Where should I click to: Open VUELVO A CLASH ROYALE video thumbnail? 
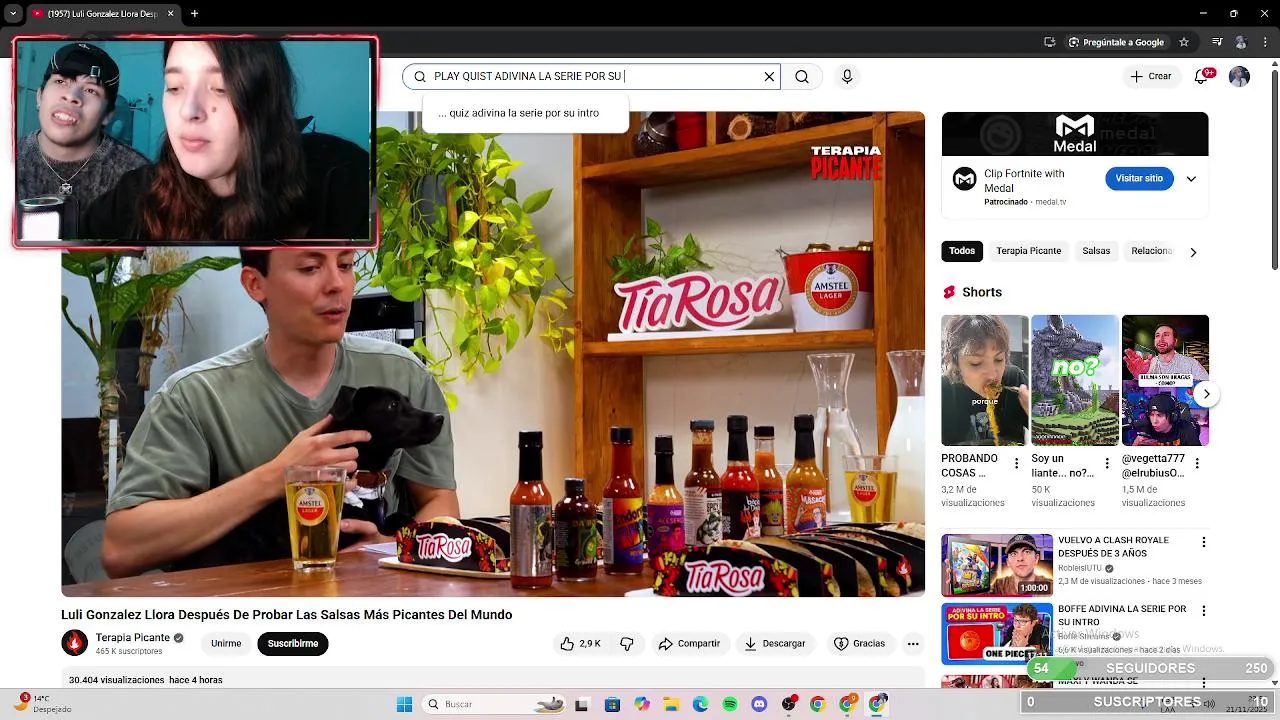(997, 565)
